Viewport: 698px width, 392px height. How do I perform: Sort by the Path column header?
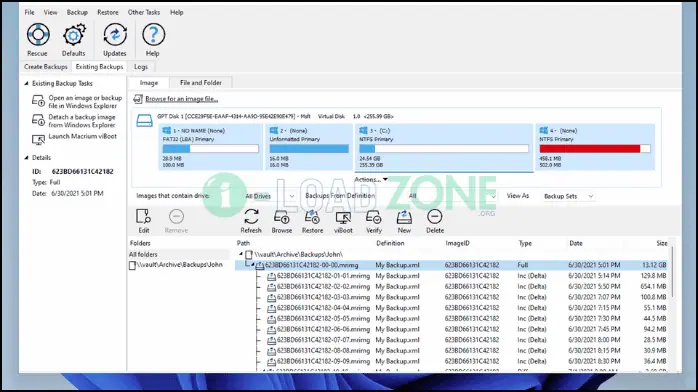point(243,243)
